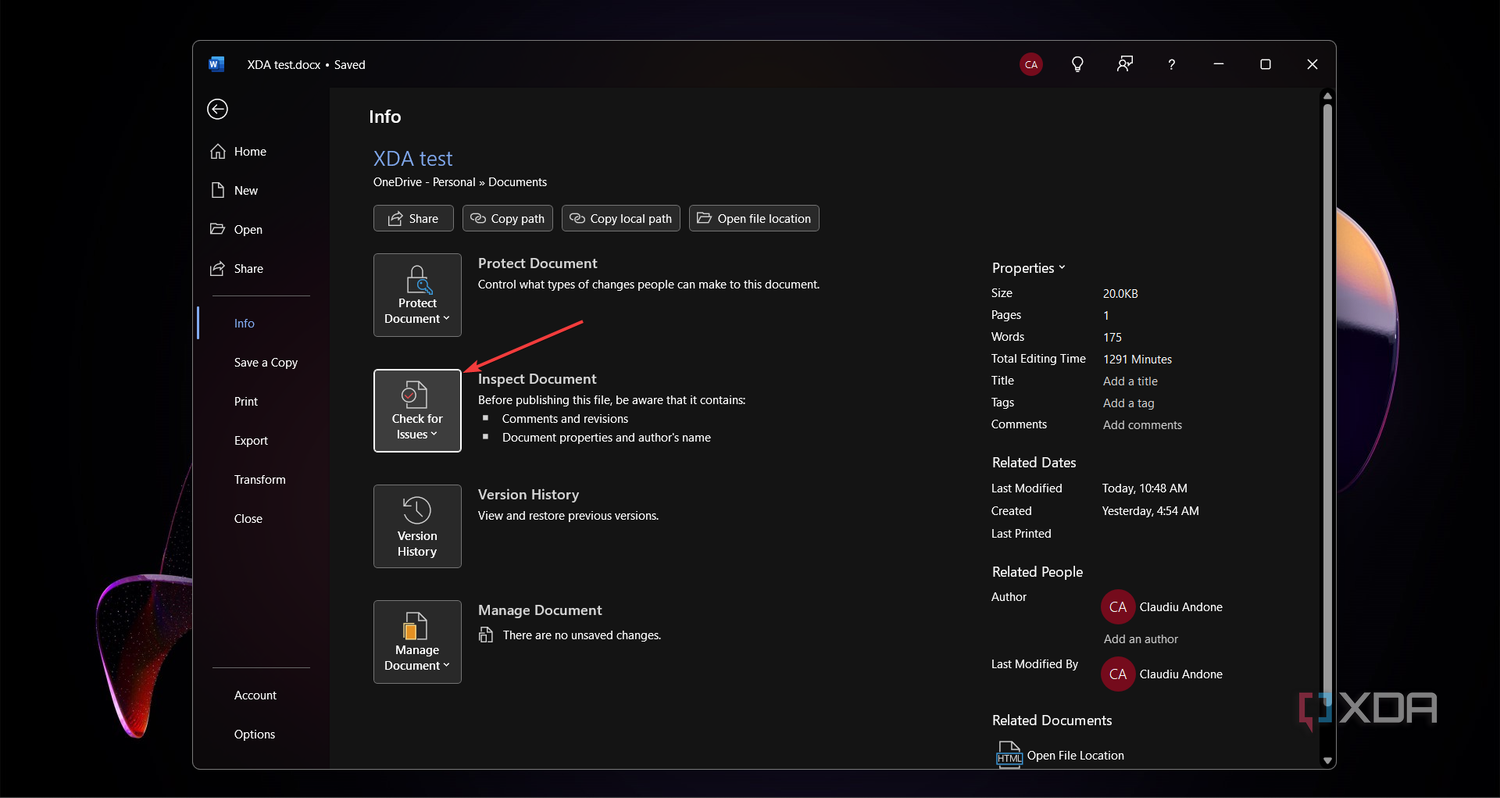
Task: Click the Open file location button
Action: (754, 218)
